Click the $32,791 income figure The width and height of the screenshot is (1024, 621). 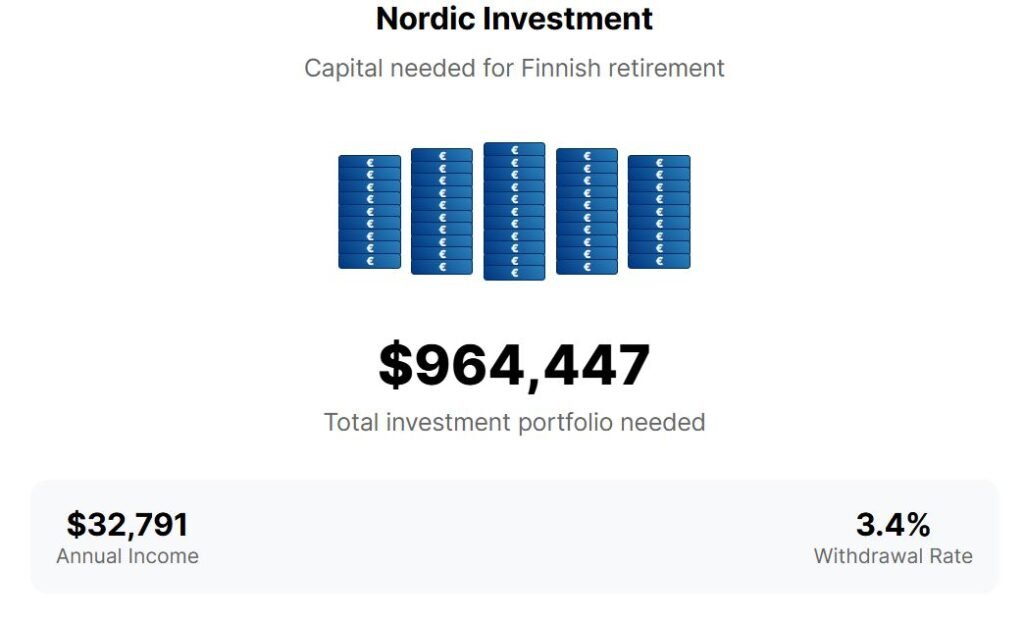pyautogui.click(x=127, y=525)
